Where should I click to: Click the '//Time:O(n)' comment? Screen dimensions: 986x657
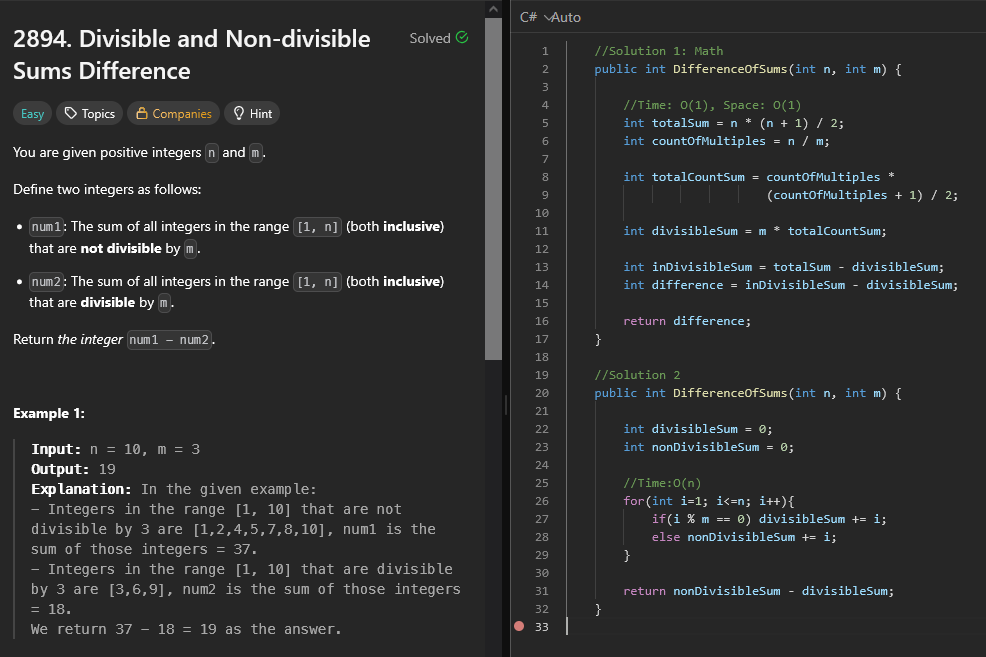click(x=662, y=483)
